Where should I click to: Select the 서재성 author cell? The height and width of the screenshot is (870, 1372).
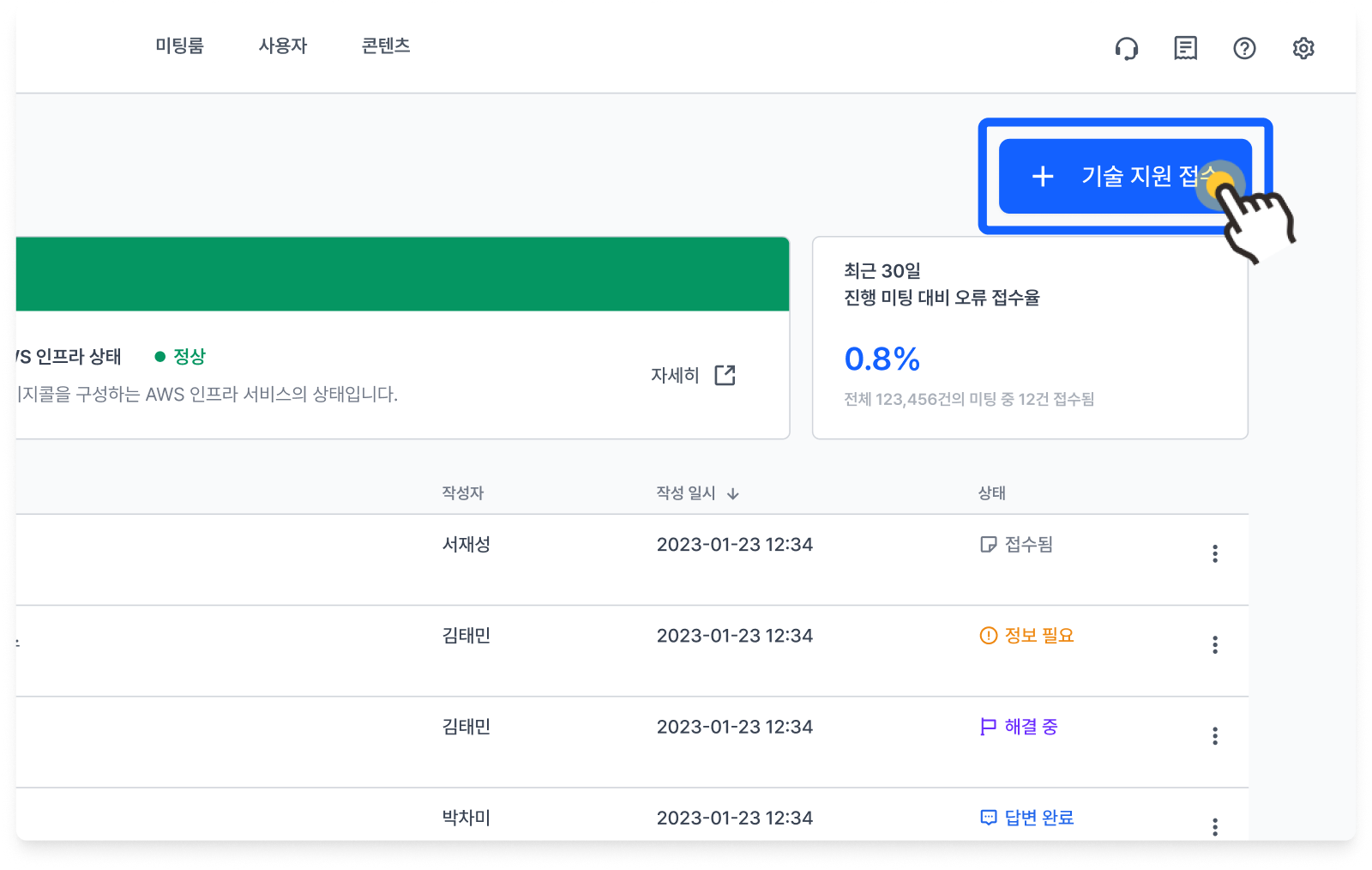(x=466, y=544)
